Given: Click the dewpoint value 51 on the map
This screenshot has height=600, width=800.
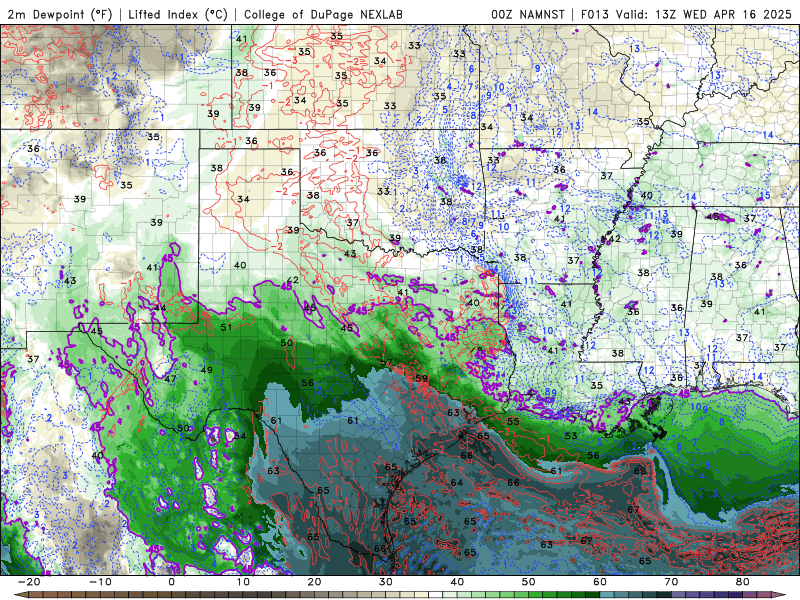Looking at the screenshot, I should (226, 327).
